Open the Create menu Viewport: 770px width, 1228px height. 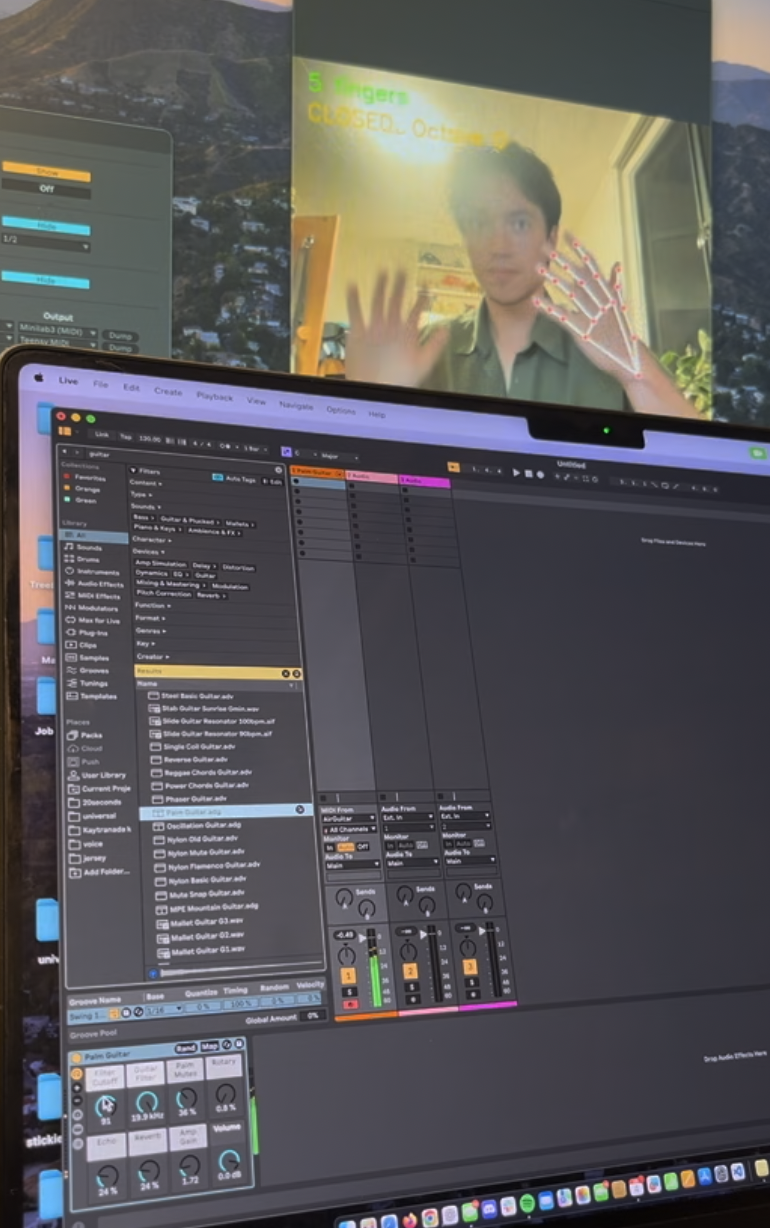[167, 390]
